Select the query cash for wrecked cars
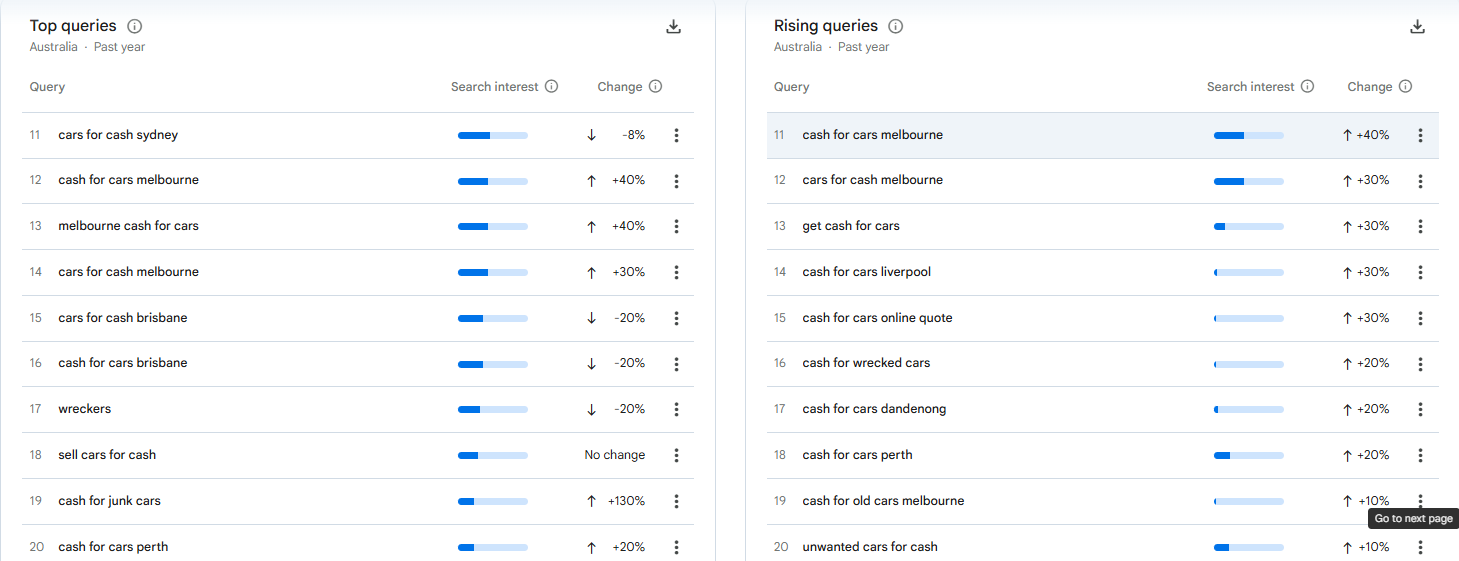 pyautogui.click(x=866, y=363)
